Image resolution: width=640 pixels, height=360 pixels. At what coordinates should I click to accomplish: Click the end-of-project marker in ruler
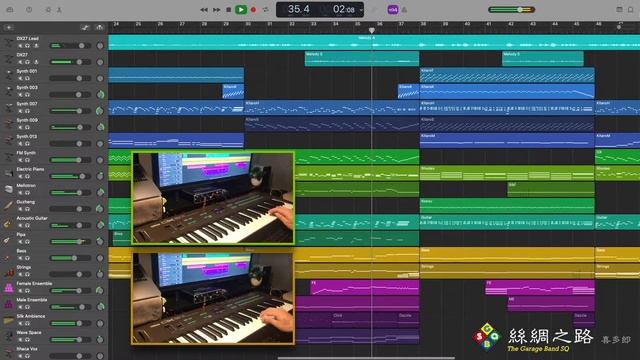tap(619, 27)
